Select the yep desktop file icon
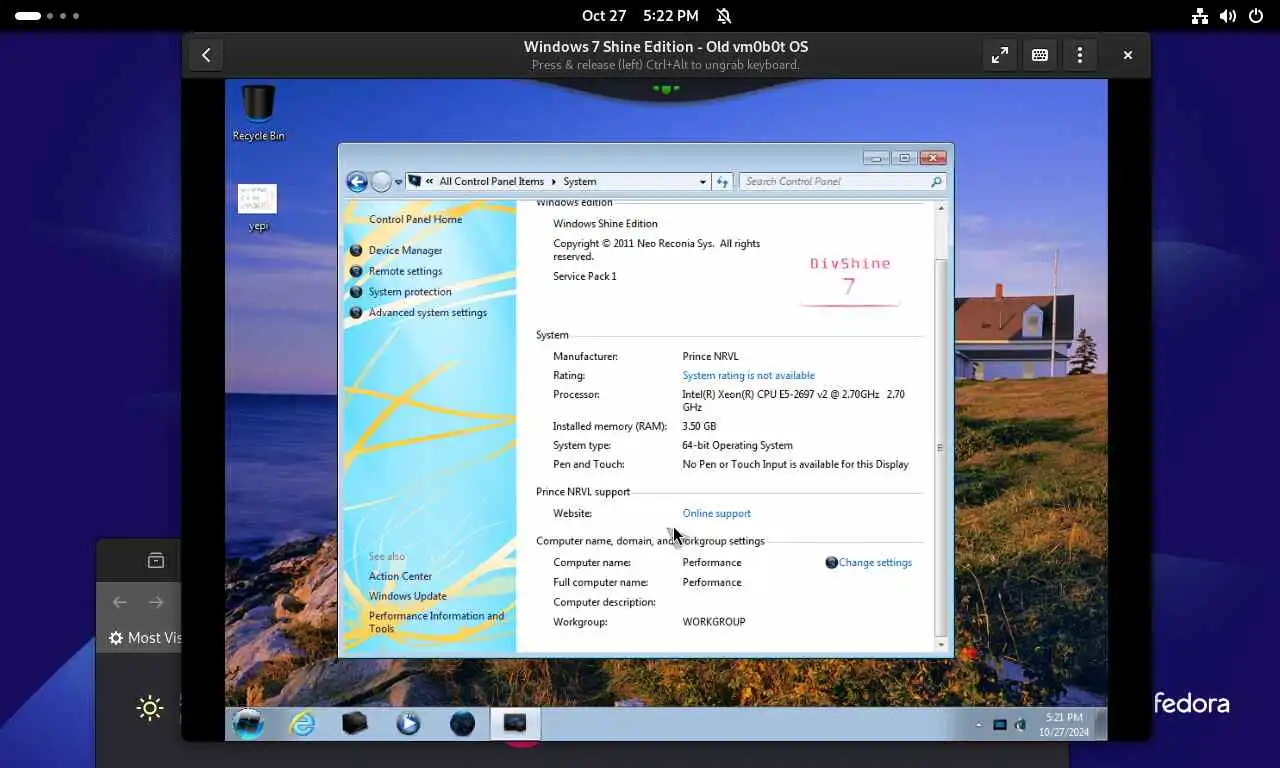This screenshot has height=768, width=1280. [258, 207]
